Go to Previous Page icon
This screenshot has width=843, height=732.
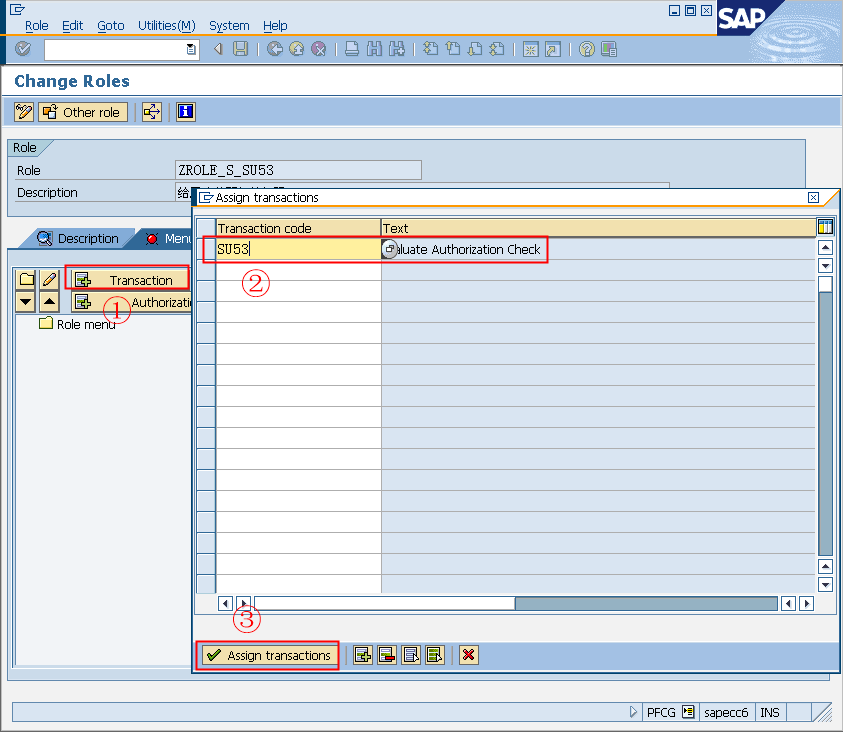pyautogui.click(x=453, y=49)
